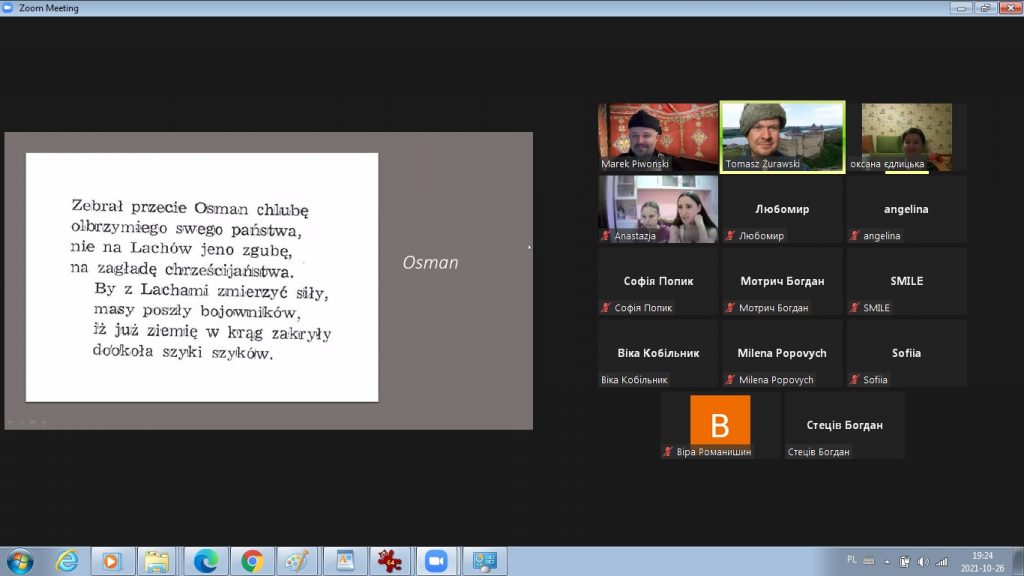1024x576 pixels.
Task: Click the Windows Start button
Action: 19,561
